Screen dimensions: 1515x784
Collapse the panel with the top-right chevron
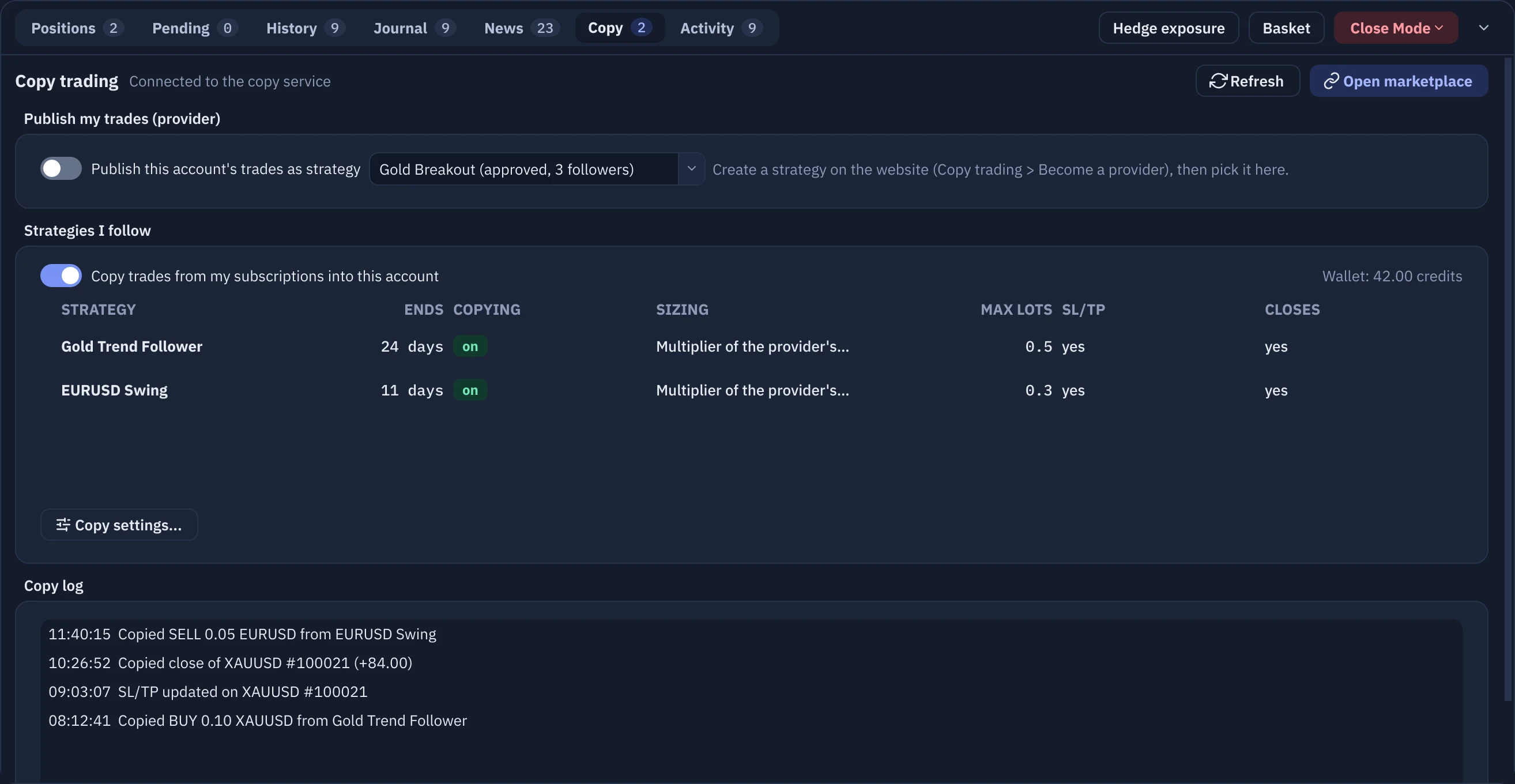click(1483, 28)
